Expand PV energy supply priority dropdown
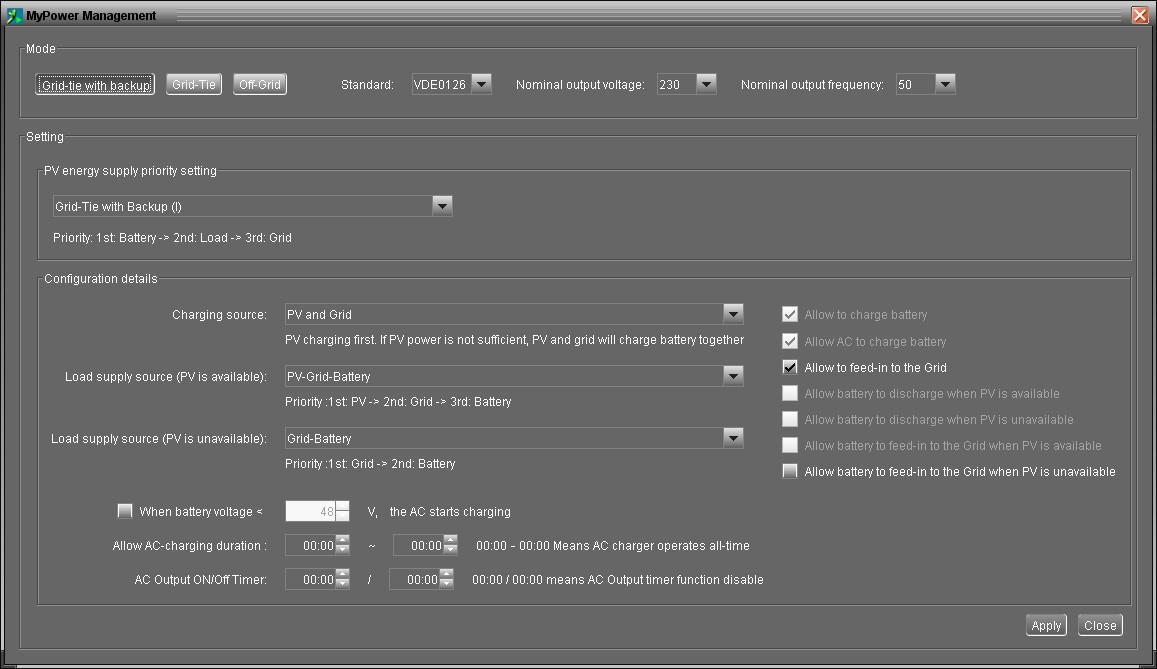 (442, 206)
